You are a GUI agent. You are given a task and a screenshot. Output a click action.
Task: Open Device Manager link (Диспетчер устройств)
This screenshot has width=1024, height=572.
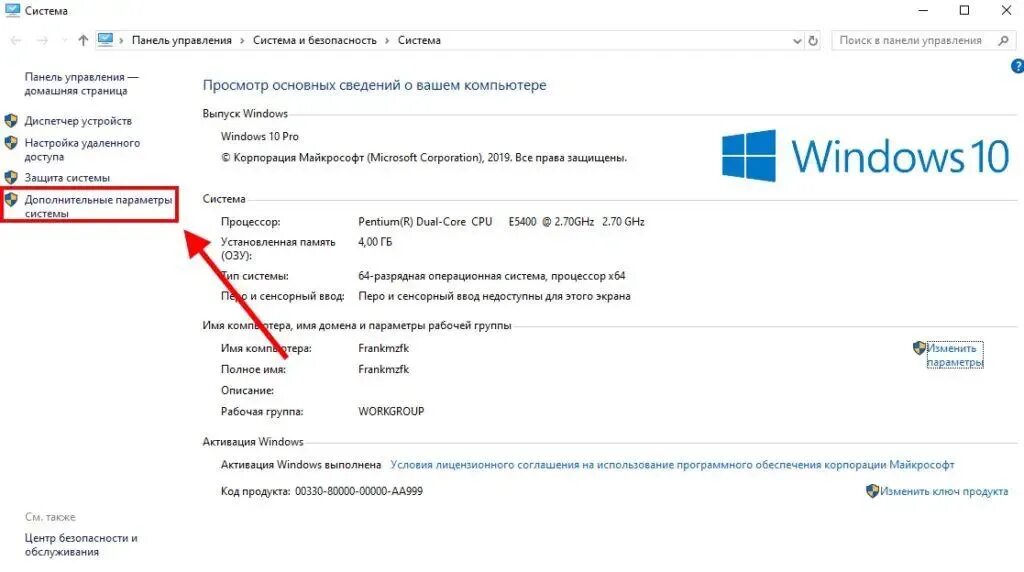coord(78,121)
